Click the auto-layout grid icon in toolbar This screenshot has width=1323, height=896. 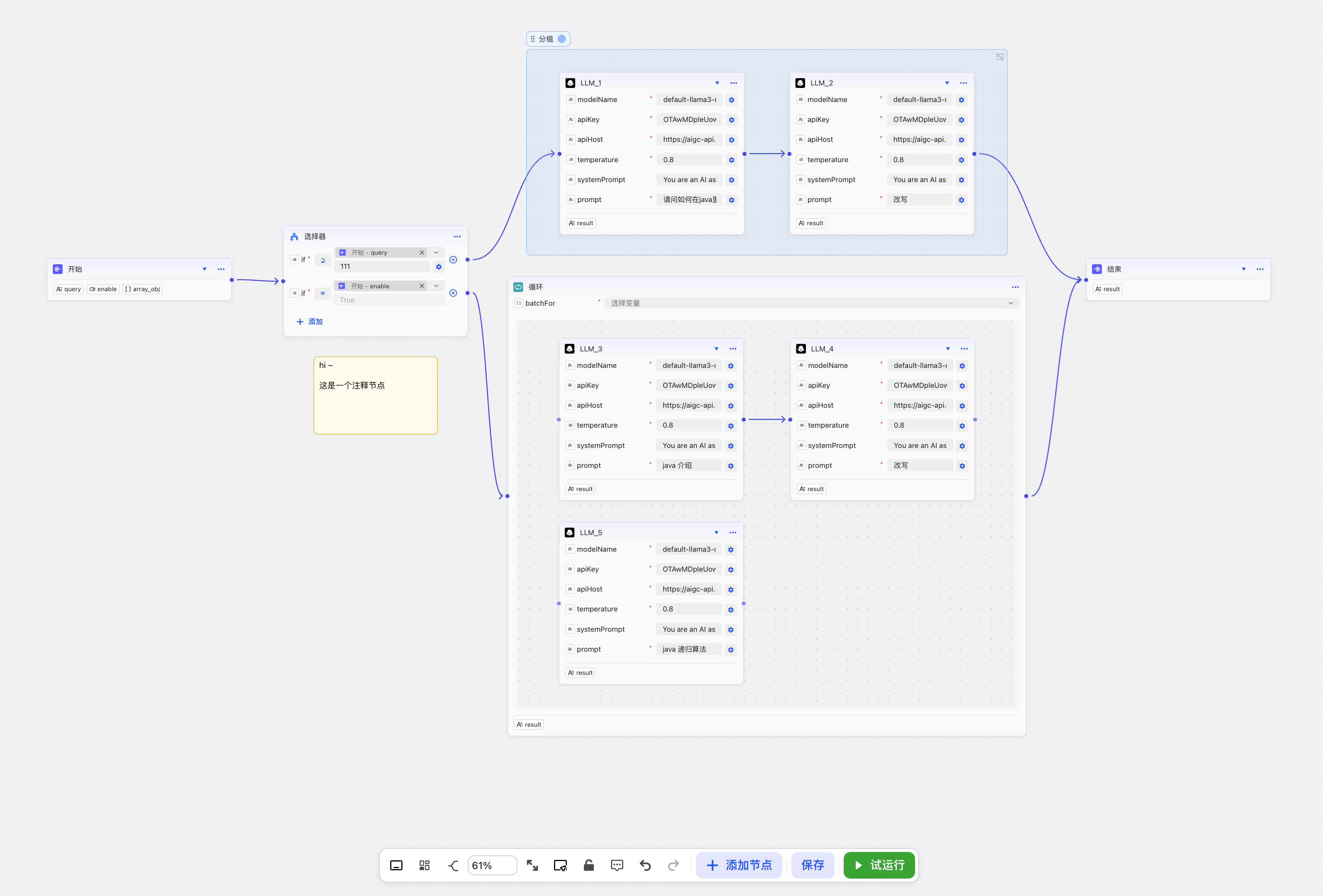(424, 865)
